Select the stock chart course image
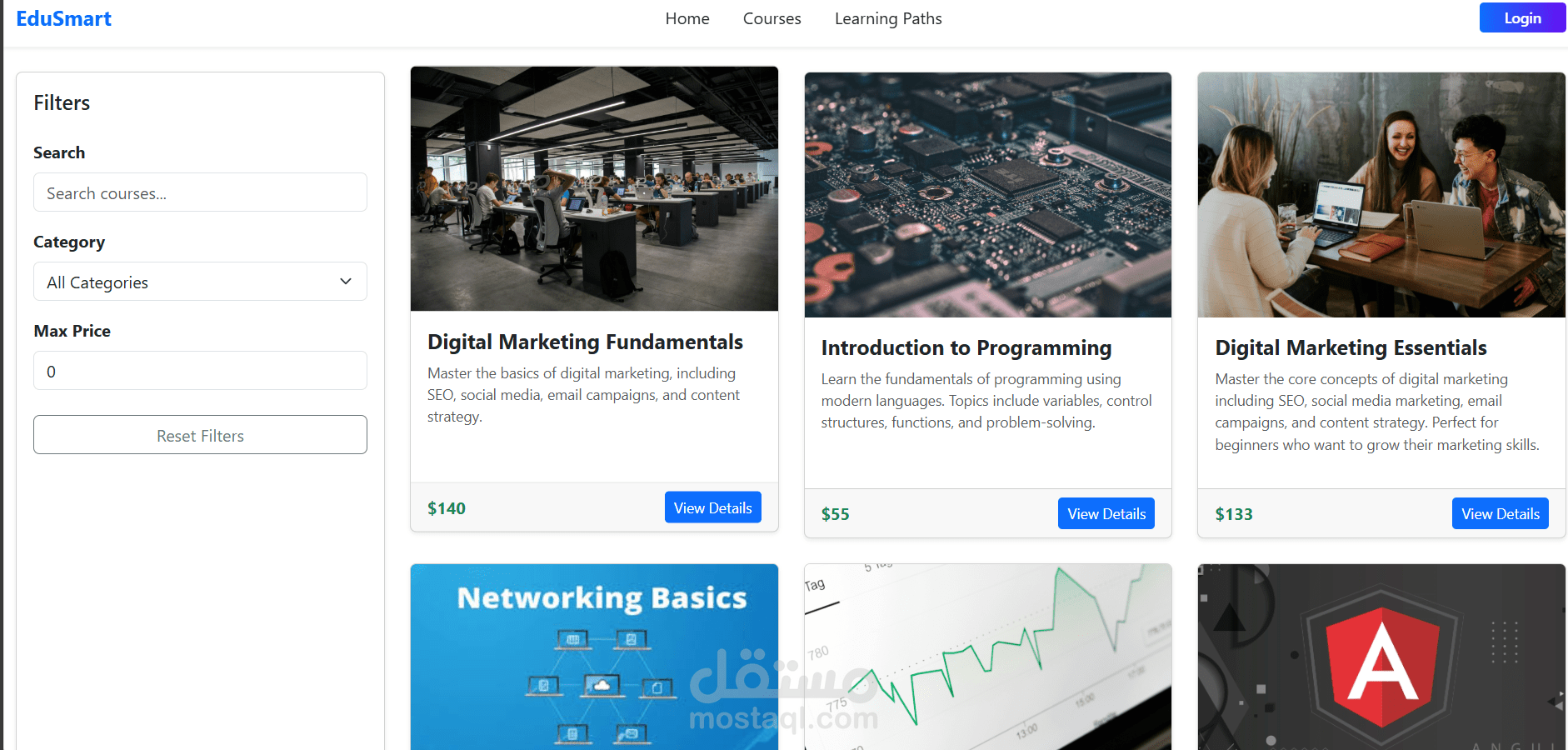 click(988, 657)
